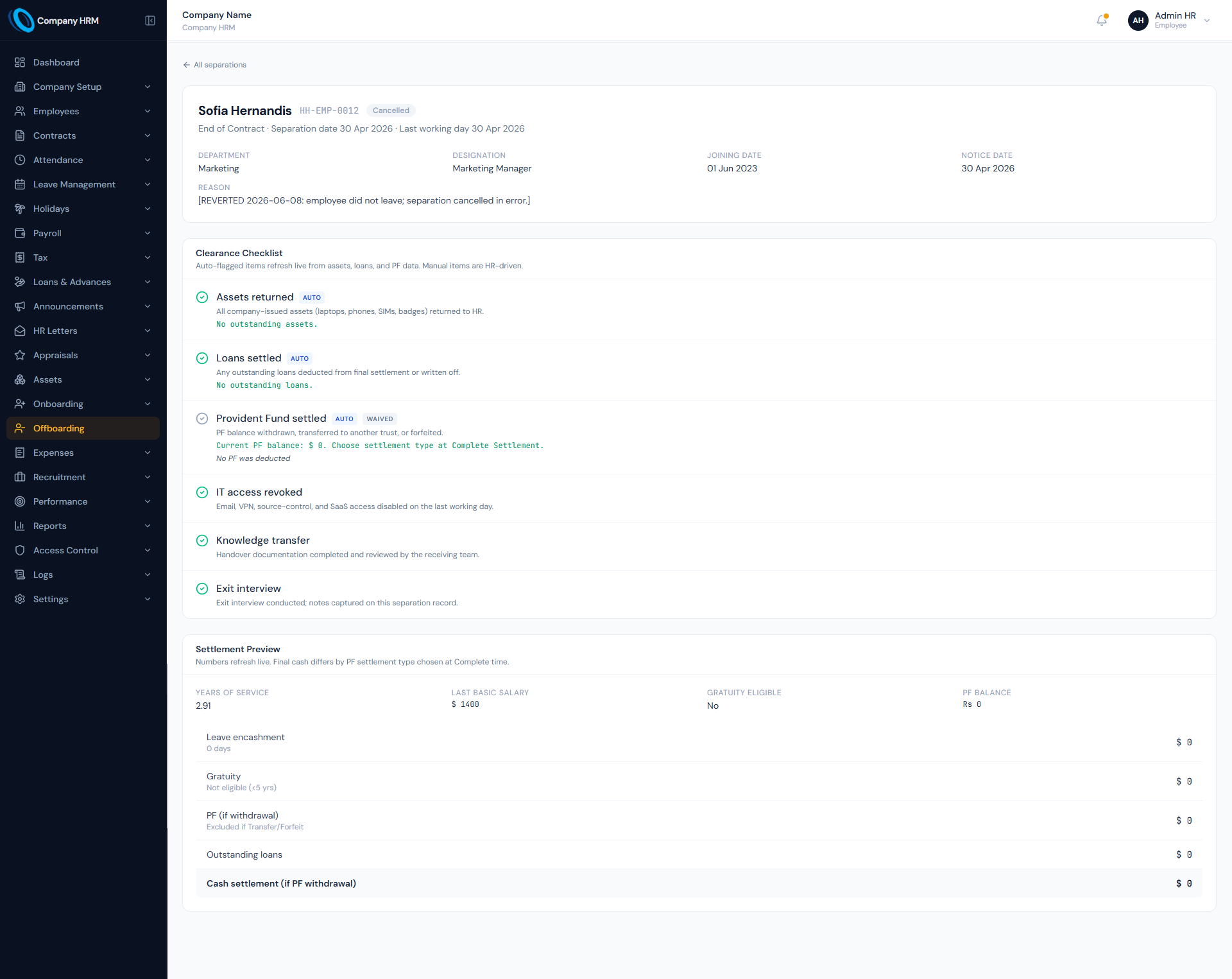Toggle Assets returned check circle
This screenshot has width=1232, height=979.
[202, 297]
